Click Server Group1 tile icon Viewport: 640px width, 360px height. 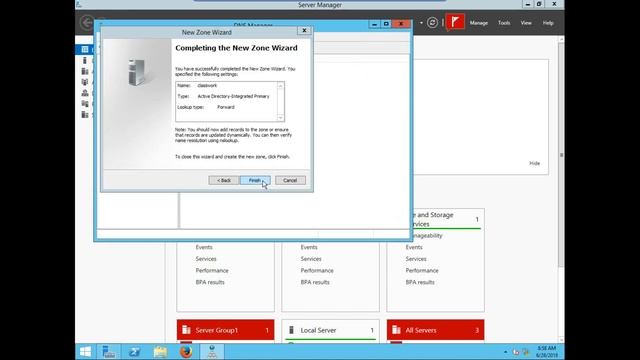tap(186, 329)
